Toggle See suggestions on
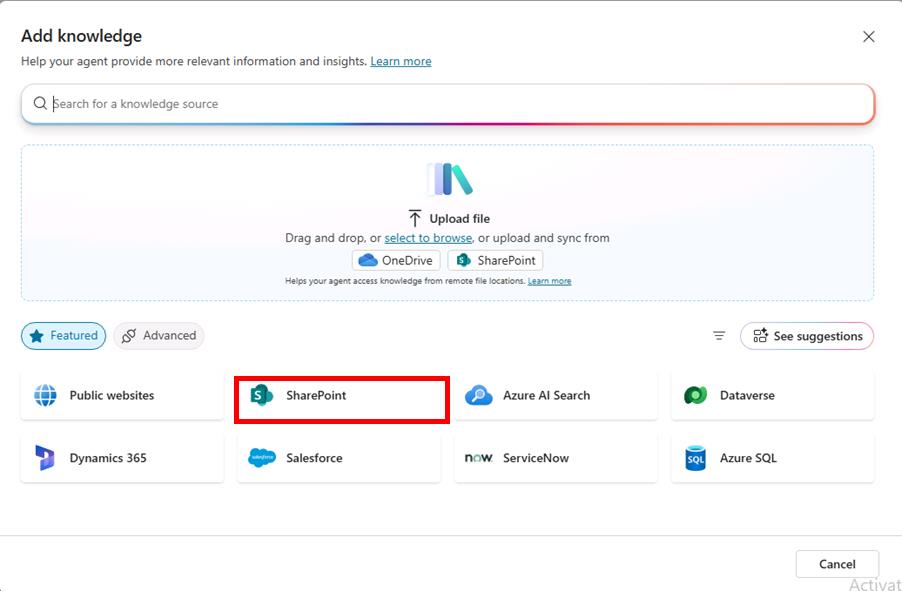This screenshot has height=591, width=902. coord(807,335)
